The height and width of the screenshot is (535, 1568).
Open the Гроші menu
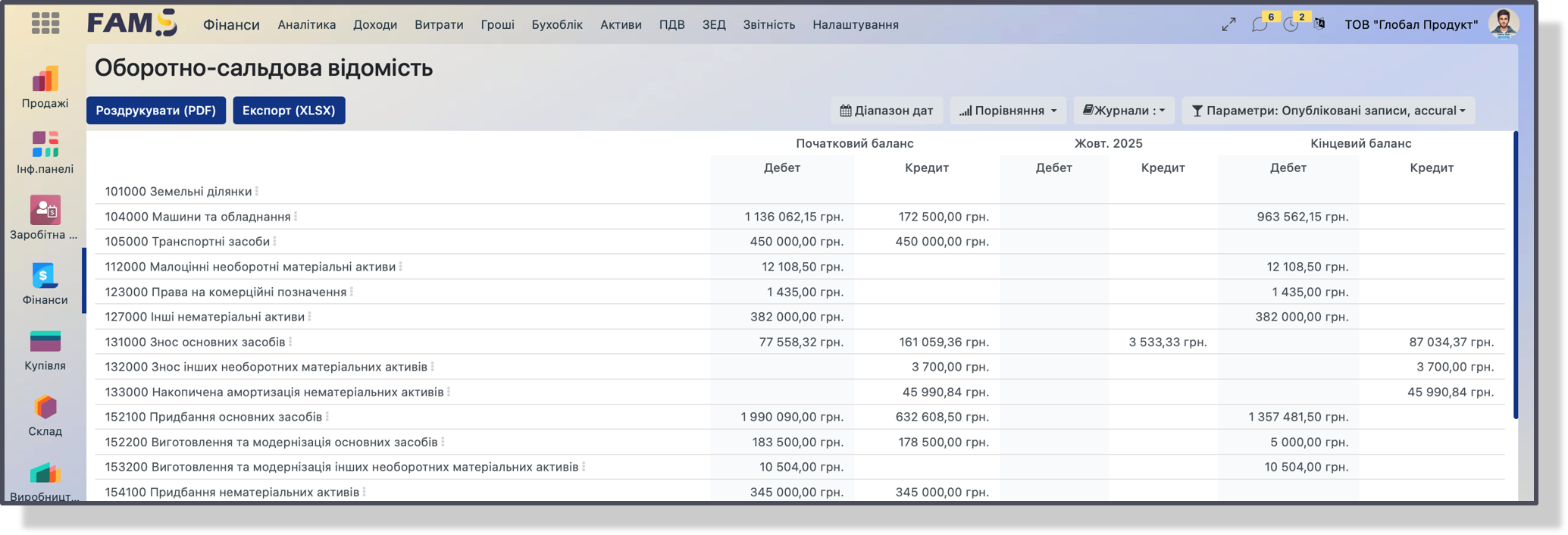498,24
